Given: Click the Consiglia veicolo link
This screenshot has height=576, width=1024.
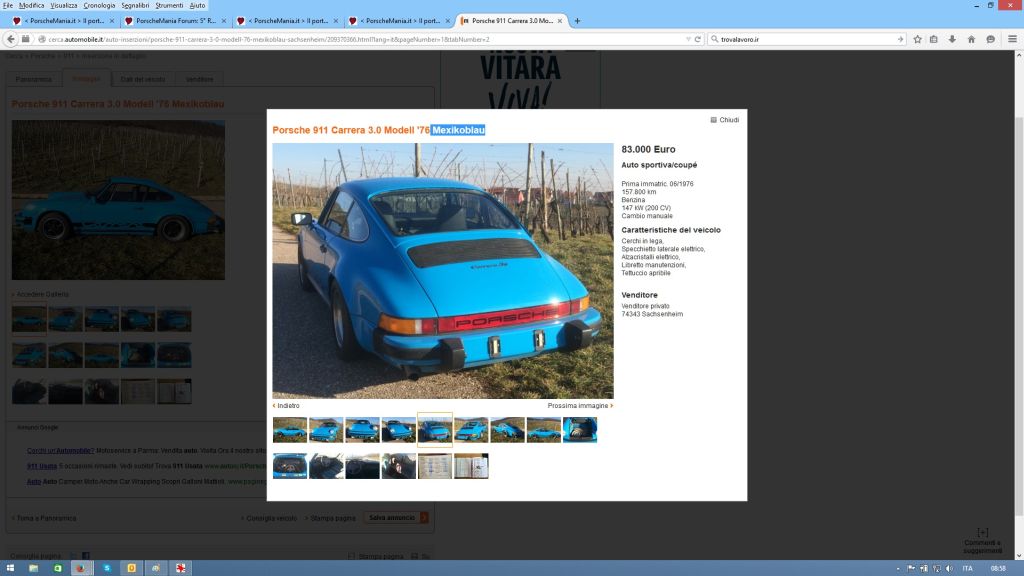Looking at the screenshot, I should tap(269, 519).
